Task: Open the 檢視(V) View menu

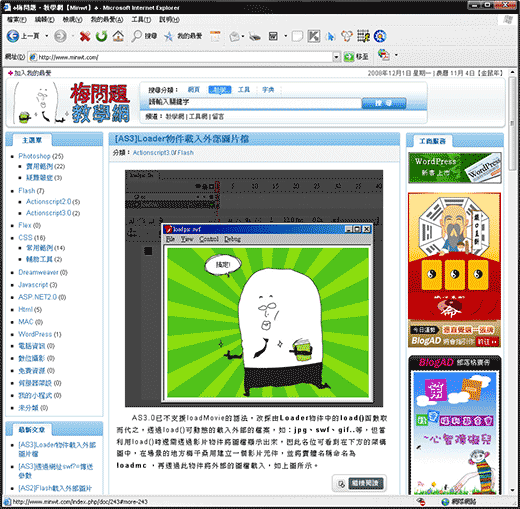Action: [73, 20]
